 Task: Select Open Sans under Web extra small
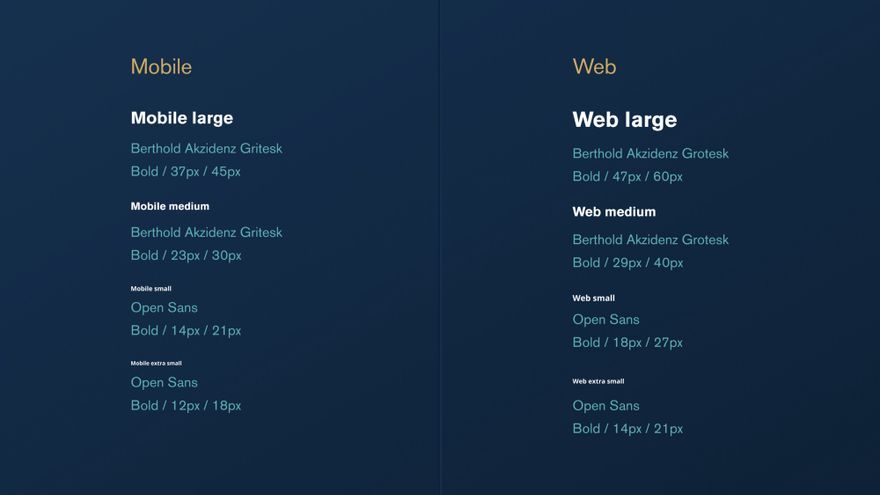(606, 406)
